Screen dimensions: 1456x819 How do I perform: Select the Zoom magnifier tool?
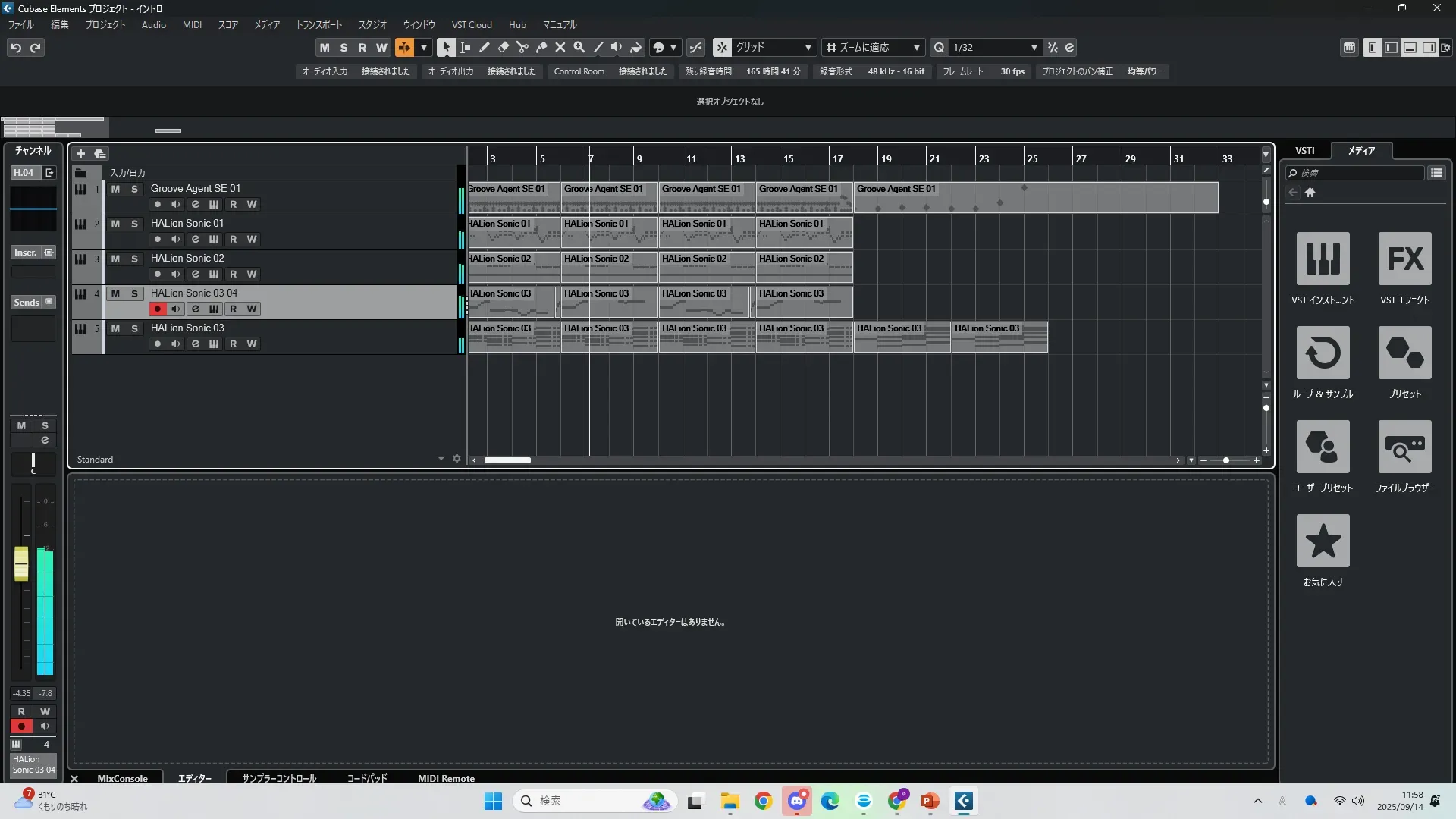(x=579, y=47)
